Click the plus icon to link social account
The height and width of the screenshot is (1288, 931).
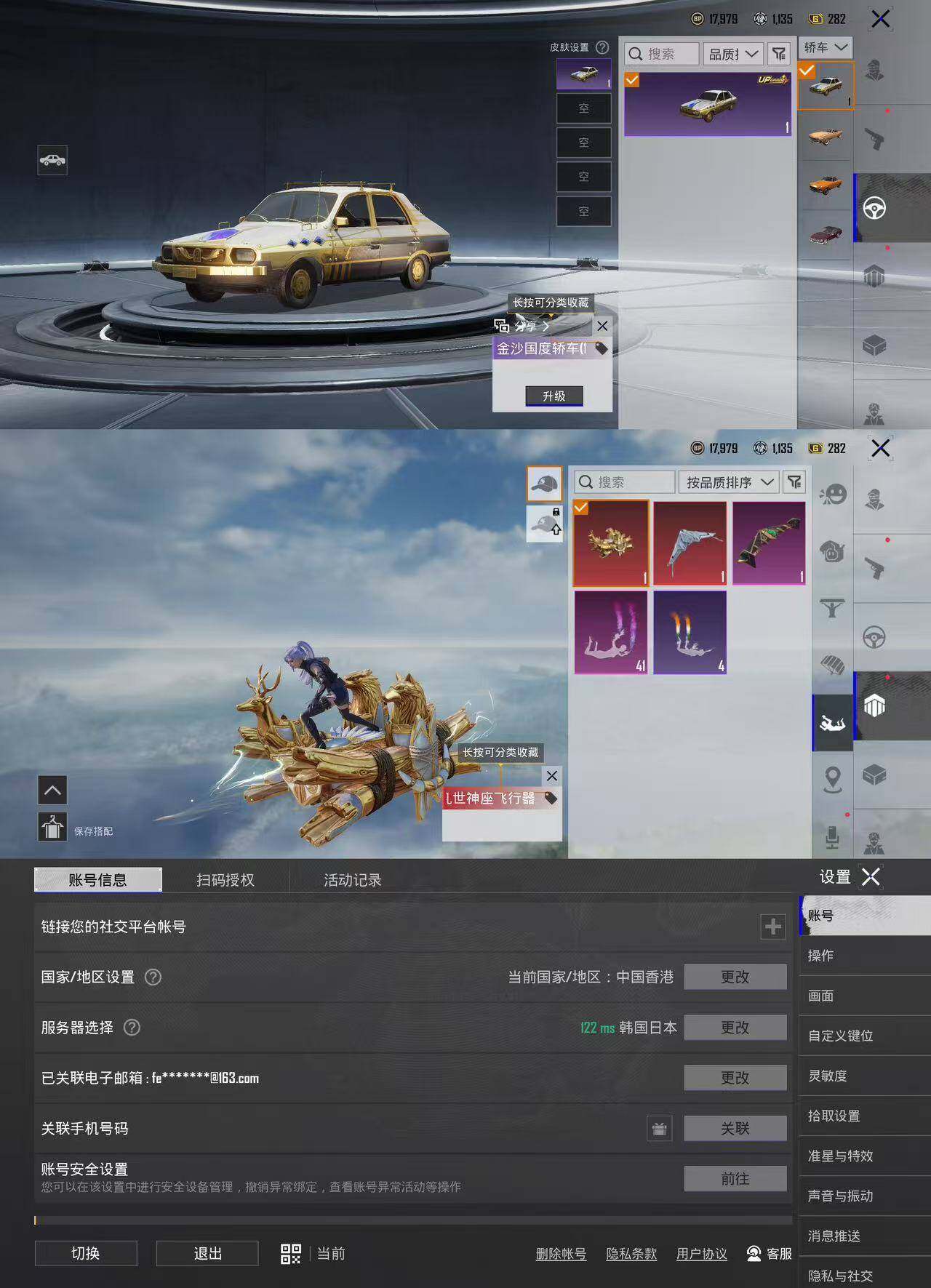pos(773,927)
